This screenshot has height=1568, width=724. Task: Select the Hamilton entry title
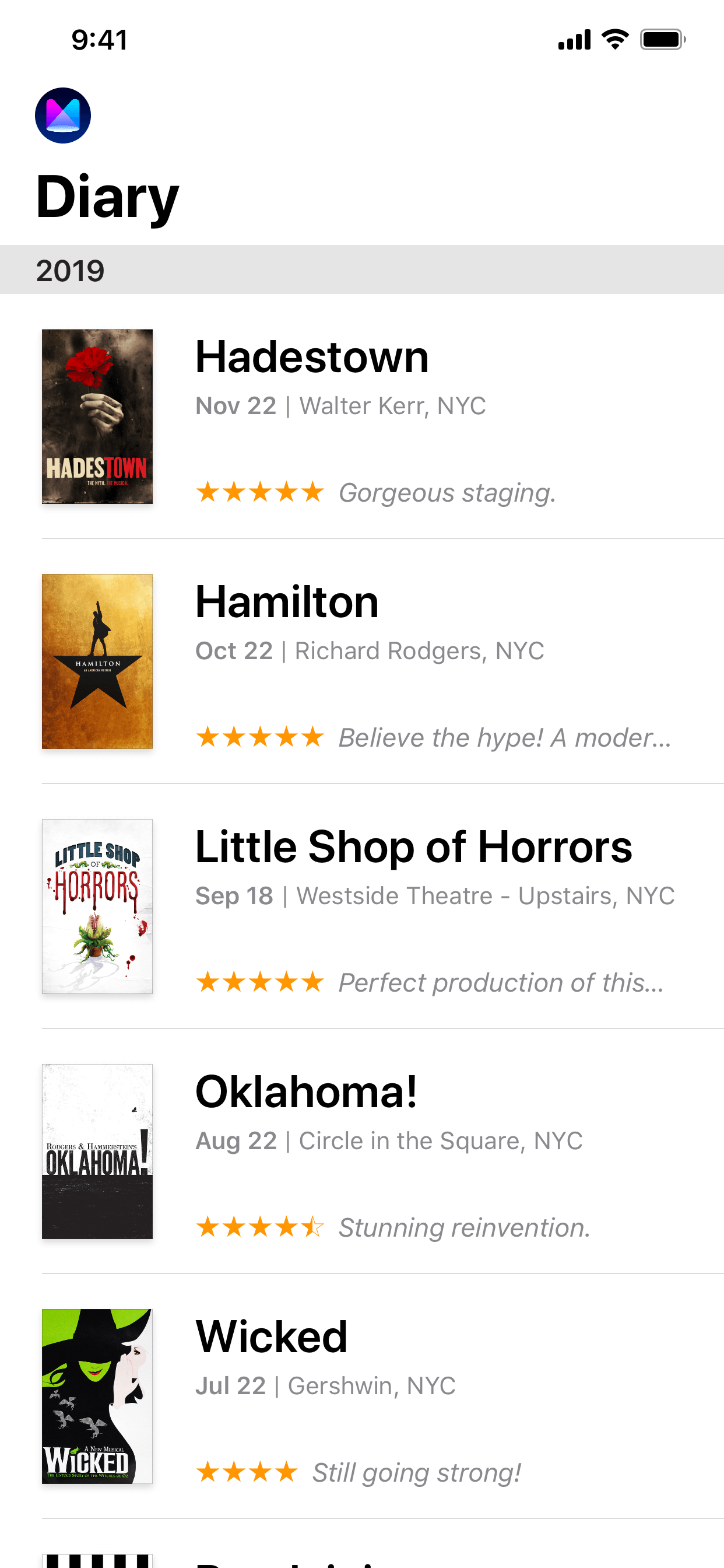coord(287,602)
